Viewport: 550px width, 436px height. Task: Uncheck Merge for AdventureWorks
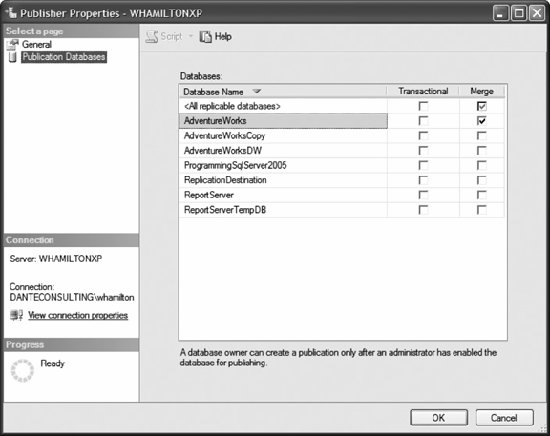click(482, 121)
